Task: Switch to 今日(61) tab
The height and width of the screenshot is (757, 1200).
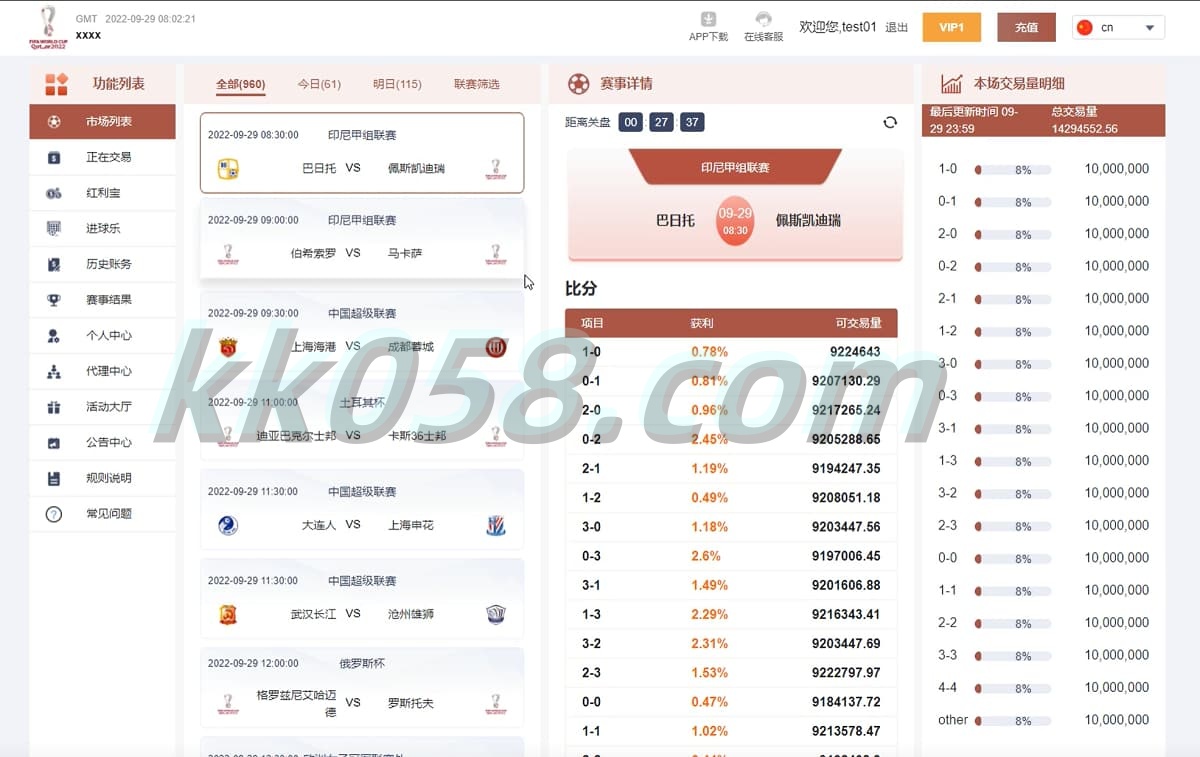Action: point(319,84)
